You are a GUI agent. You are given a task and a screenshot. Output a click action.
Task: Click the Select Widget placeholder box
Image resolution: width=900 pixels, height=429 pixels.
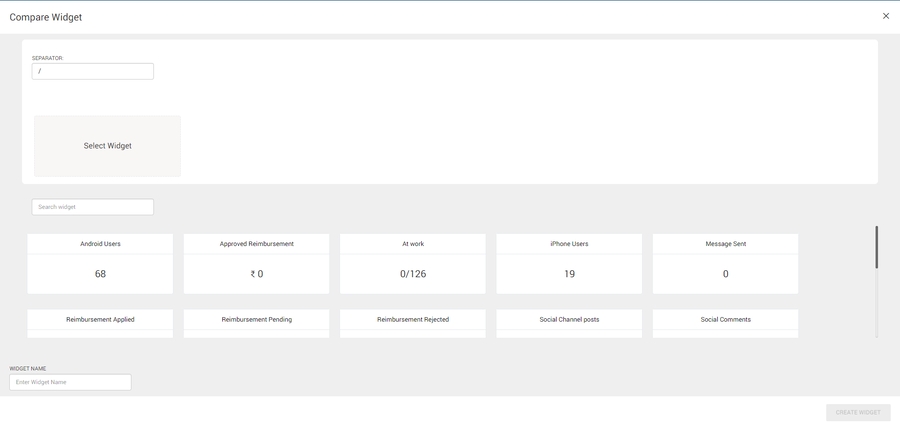tap(107, 146)
